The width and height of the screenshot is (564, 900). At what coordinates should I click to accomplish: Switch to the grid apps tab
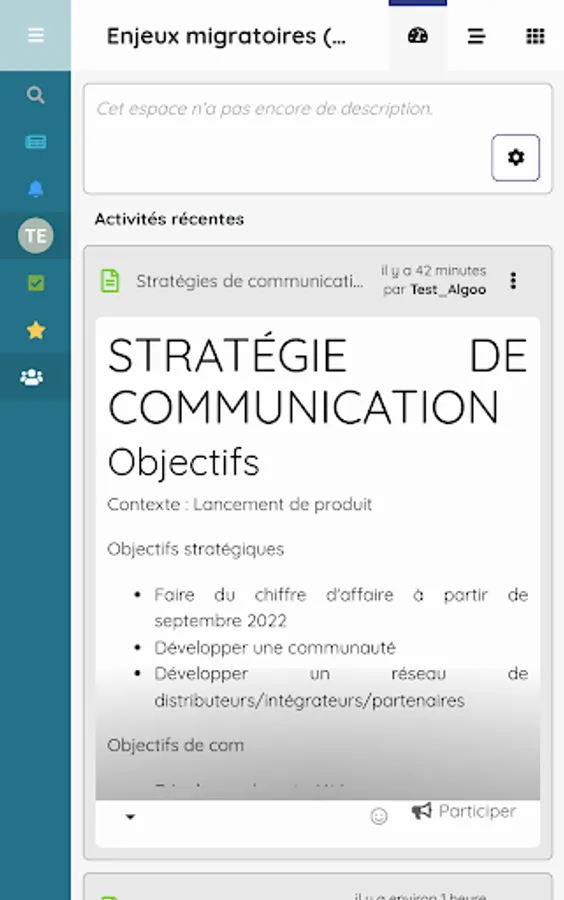click(x=535, y=36)
